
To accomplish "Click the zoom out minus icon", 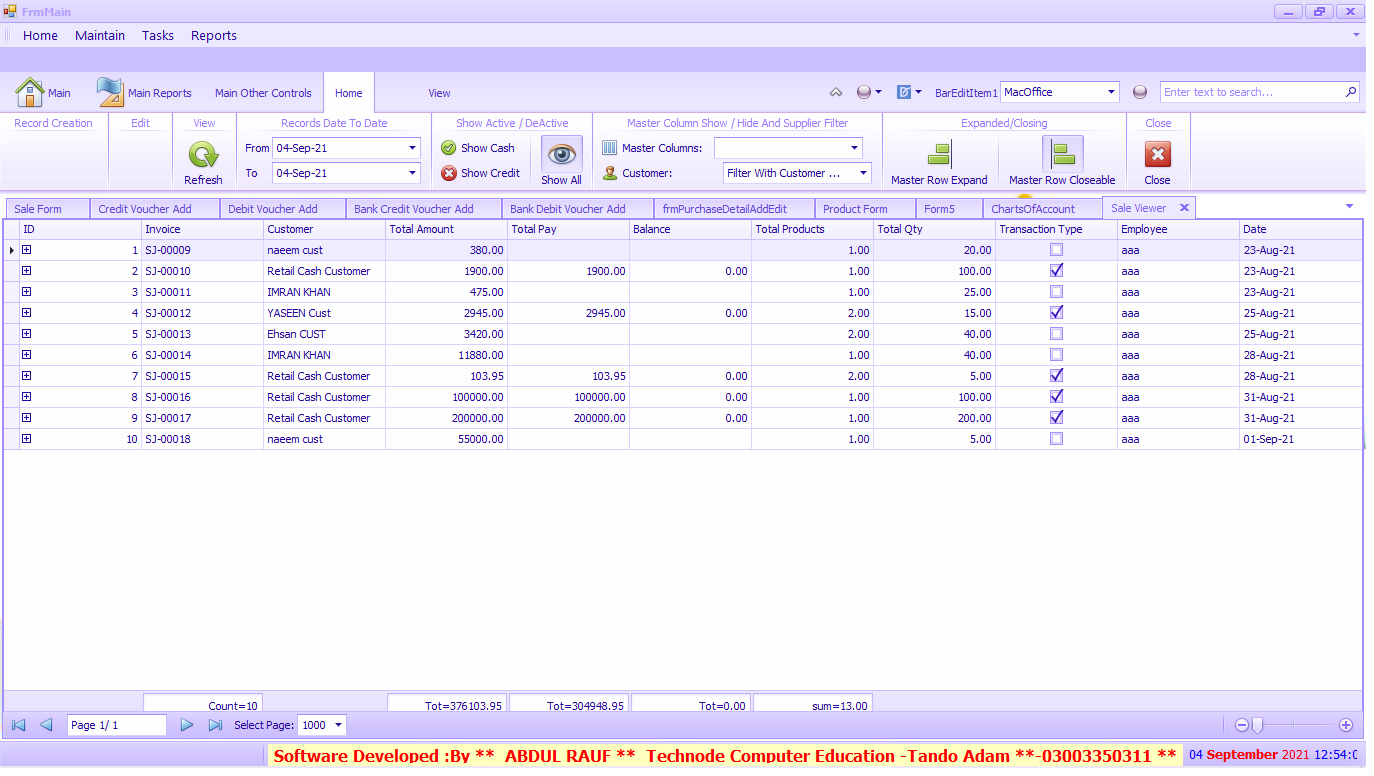I will [x=1242, y=725].
